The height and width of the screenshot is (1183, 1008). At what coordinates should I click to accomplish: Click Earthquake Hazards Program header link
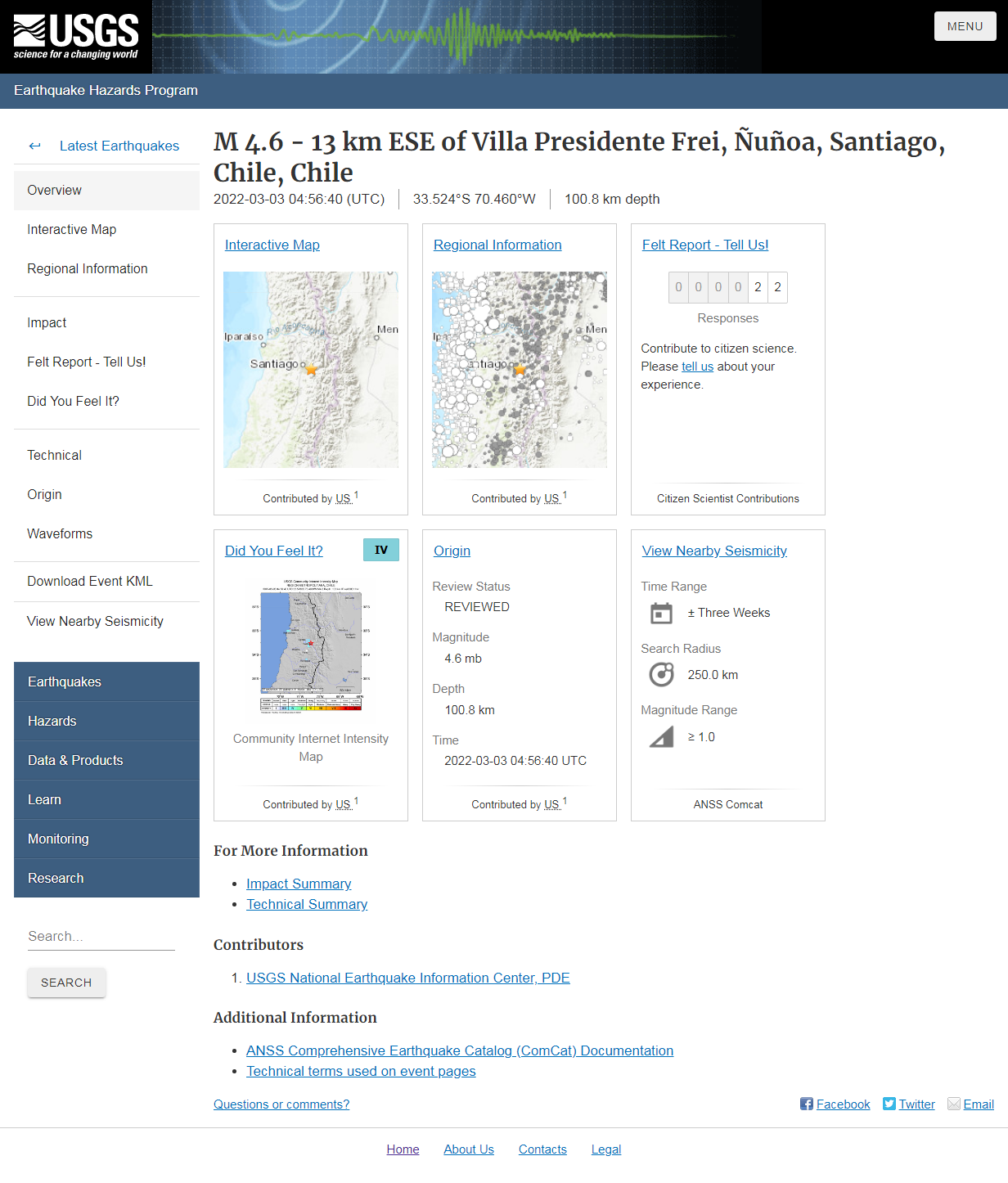(x=106, y=90)
